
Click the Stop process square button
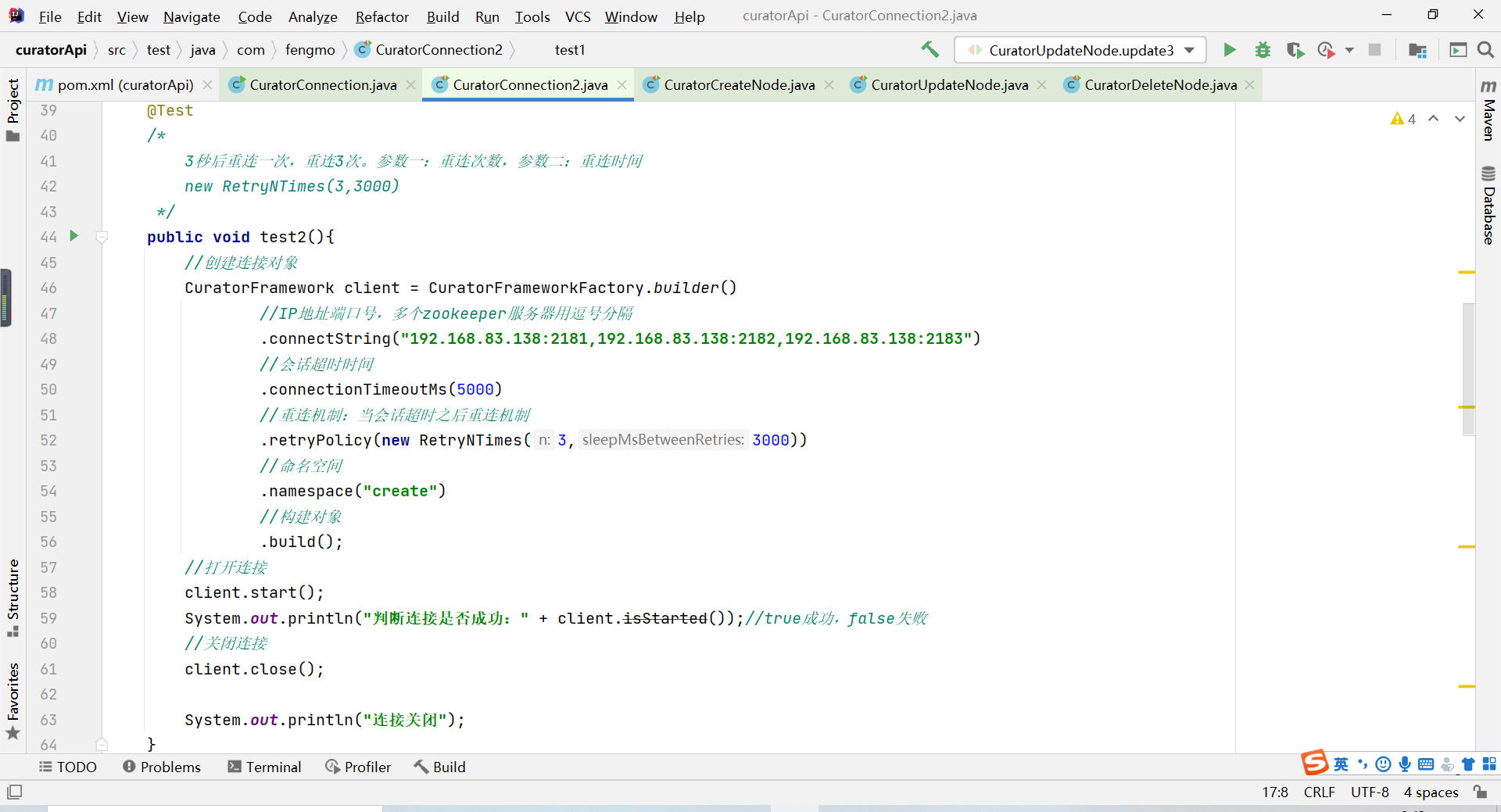pos(1375,50)
